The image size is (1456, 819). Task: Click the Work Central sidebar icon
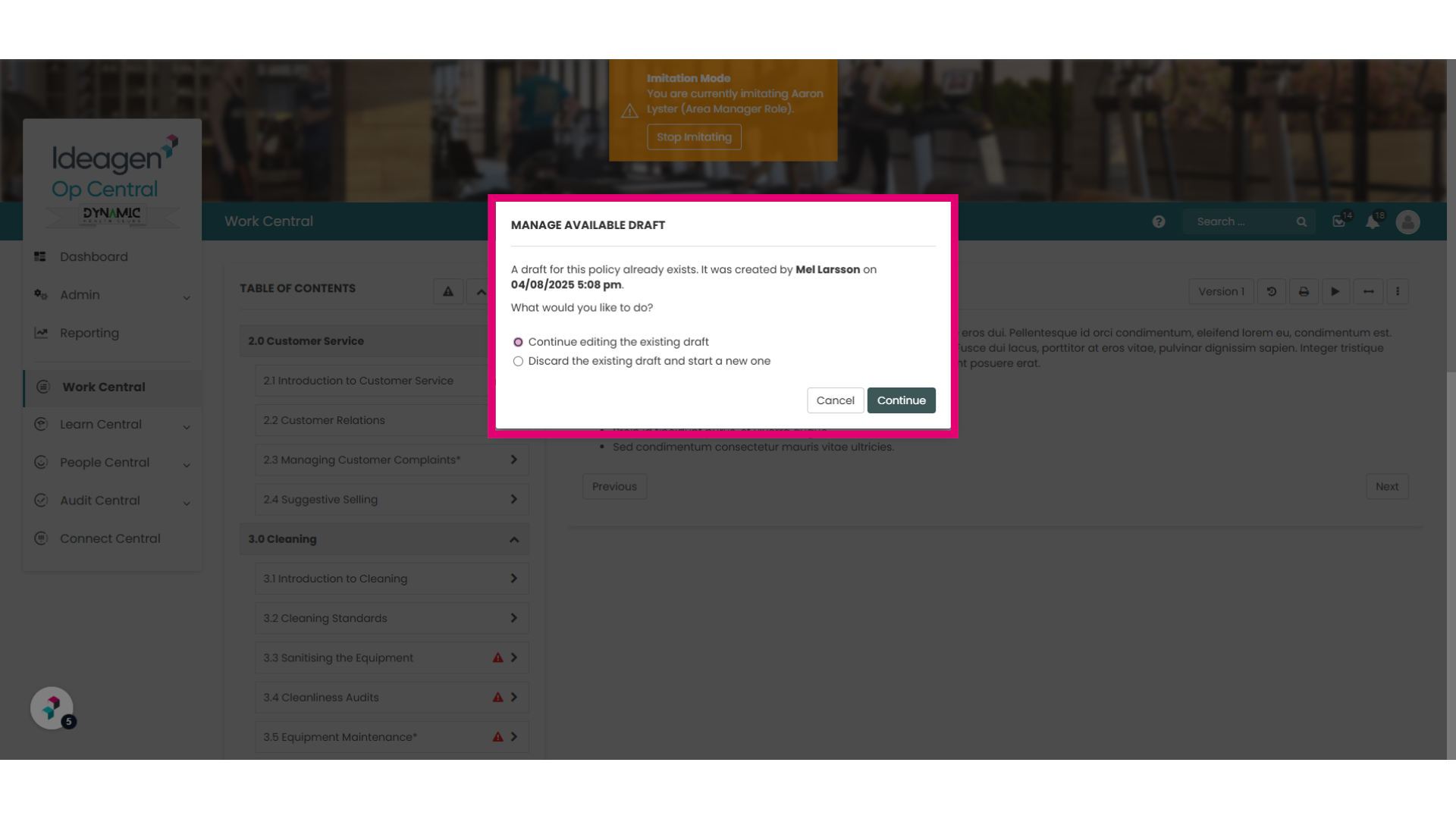tap(43, 387)
